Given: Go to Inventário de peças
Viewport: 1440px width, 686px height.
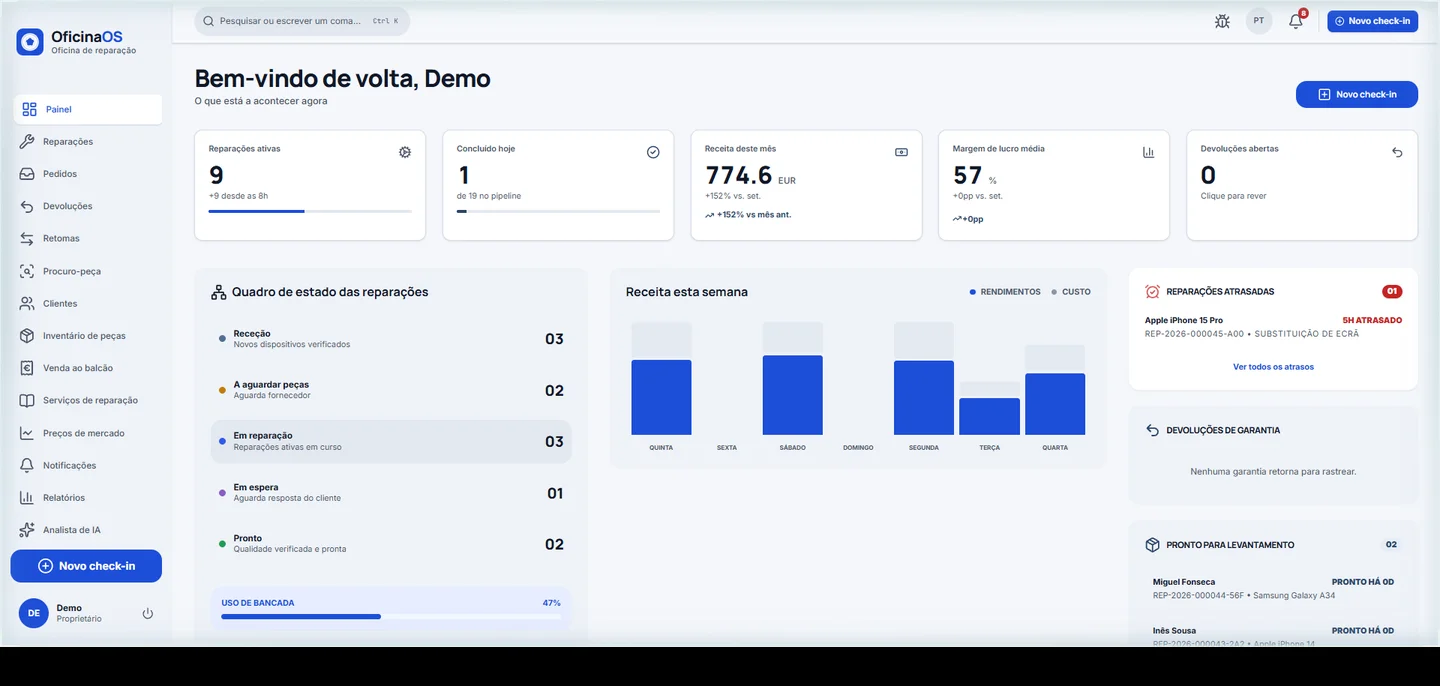Looking at the screenshot, I should [x=88, y=336].
